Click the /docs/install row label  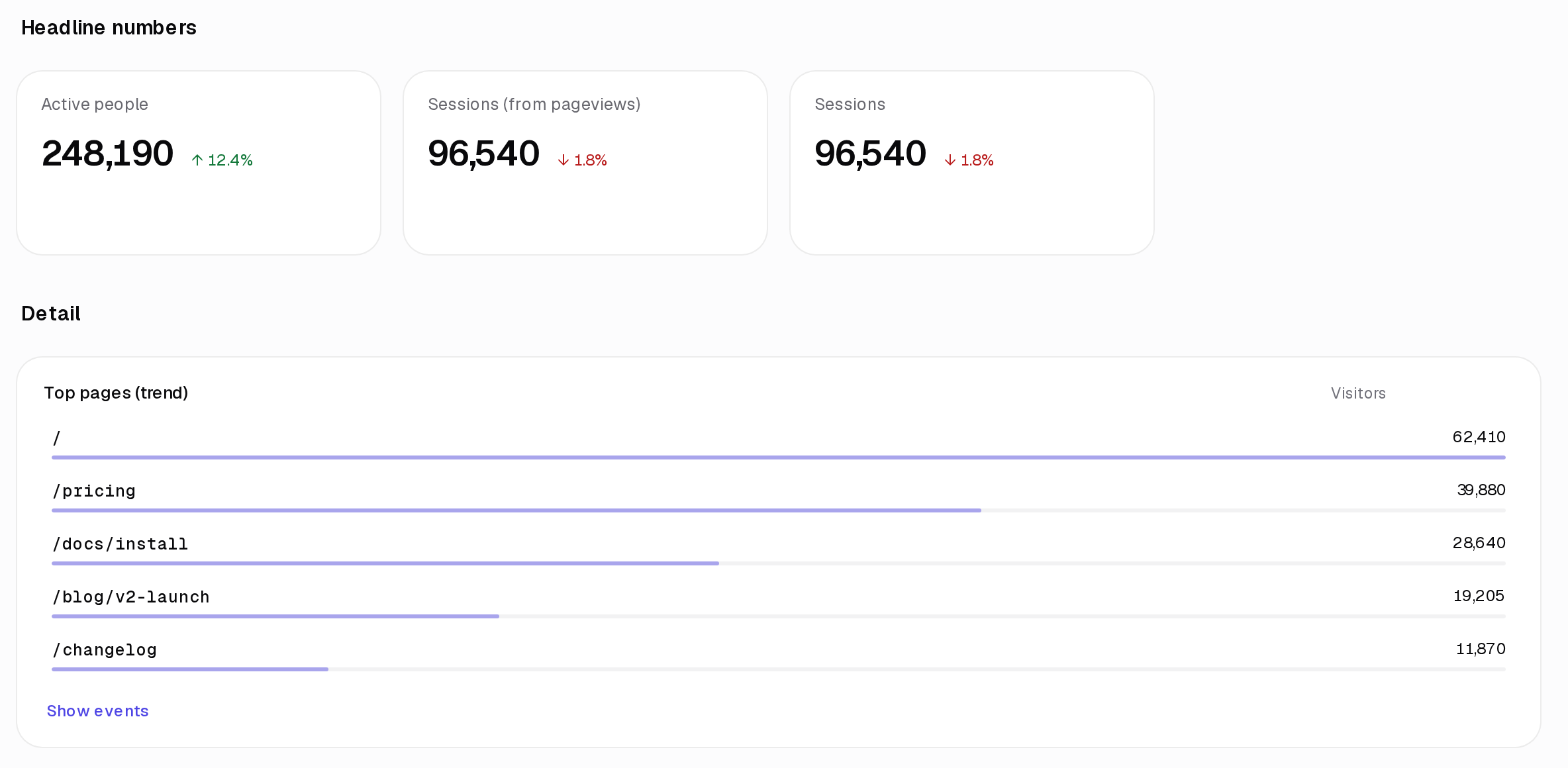120,544
